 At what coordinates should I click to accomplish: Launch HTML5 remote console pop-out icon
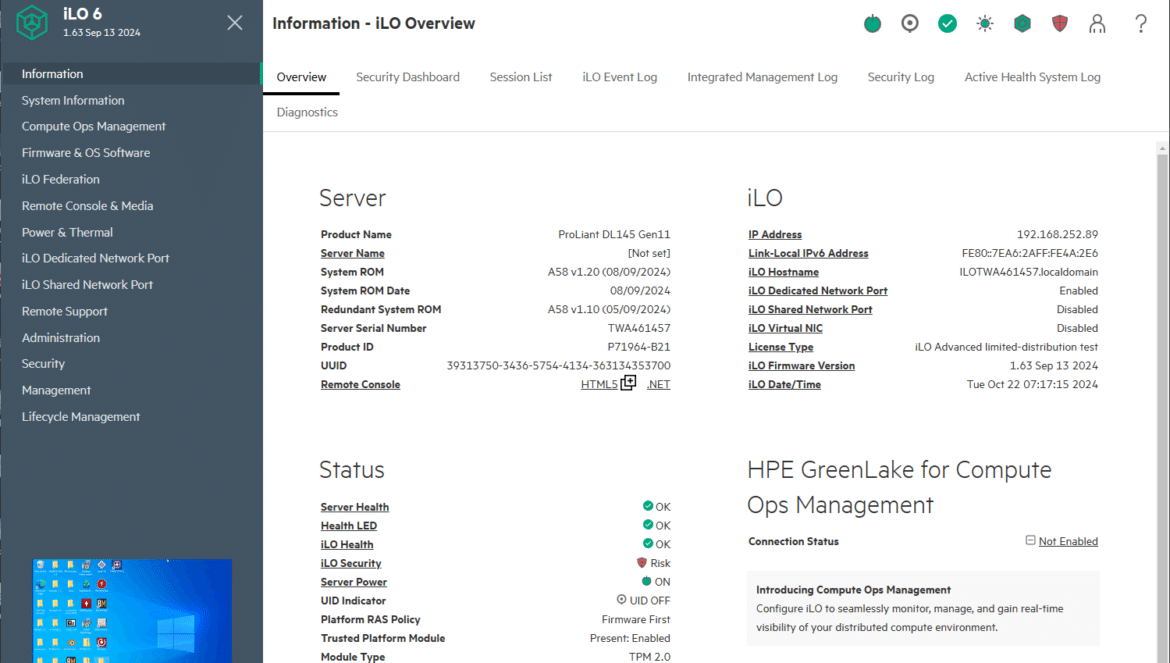click(x=628, y=383)
